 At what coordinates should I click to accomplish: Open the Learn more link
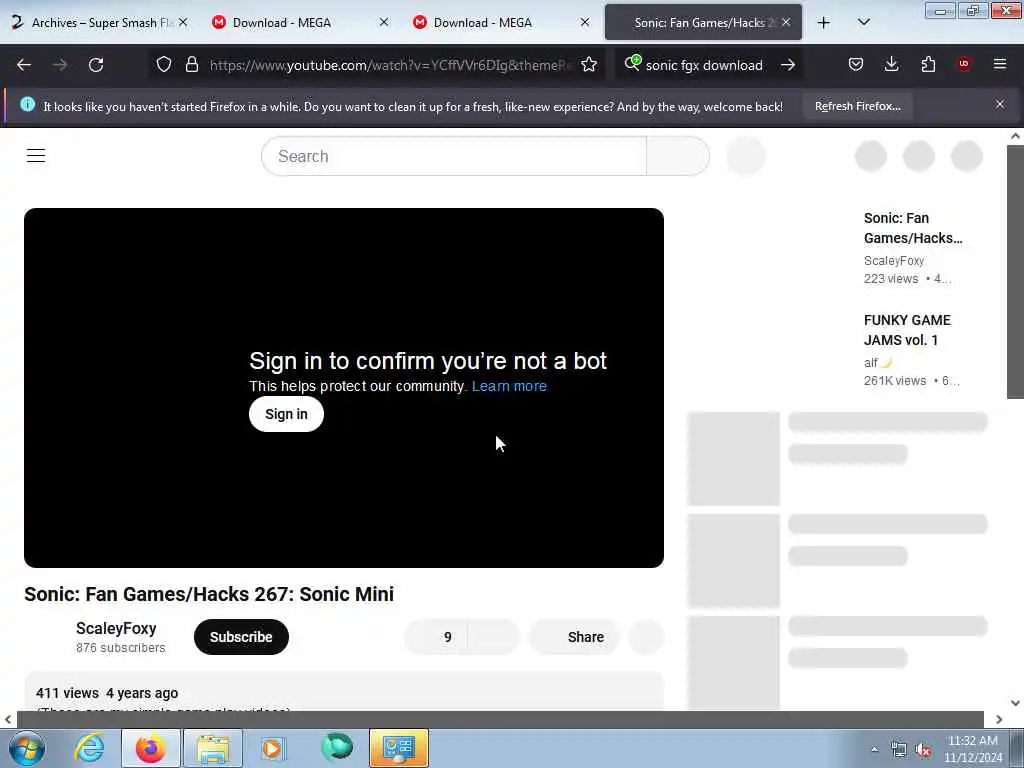coord(509,386)
